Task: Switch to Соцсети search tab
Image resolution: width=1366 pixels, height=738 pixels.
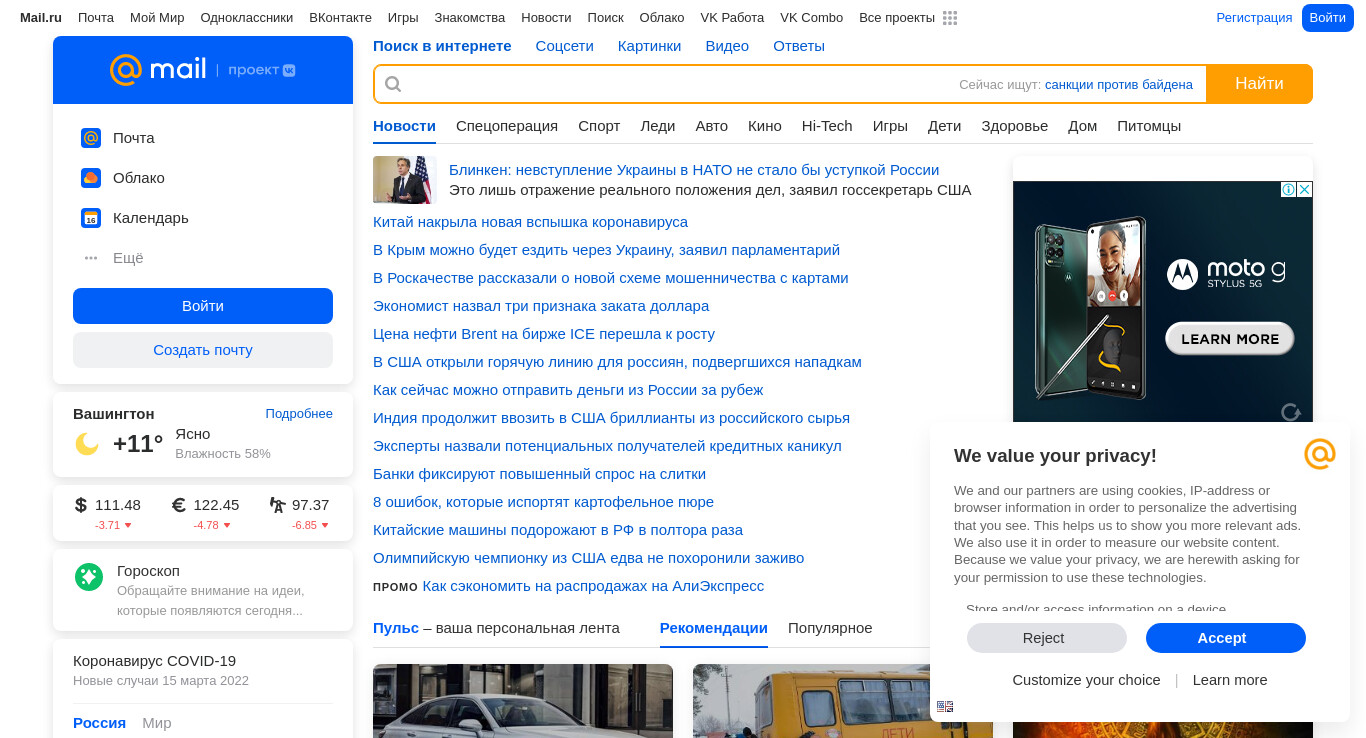Action: [x=564, y=46]
